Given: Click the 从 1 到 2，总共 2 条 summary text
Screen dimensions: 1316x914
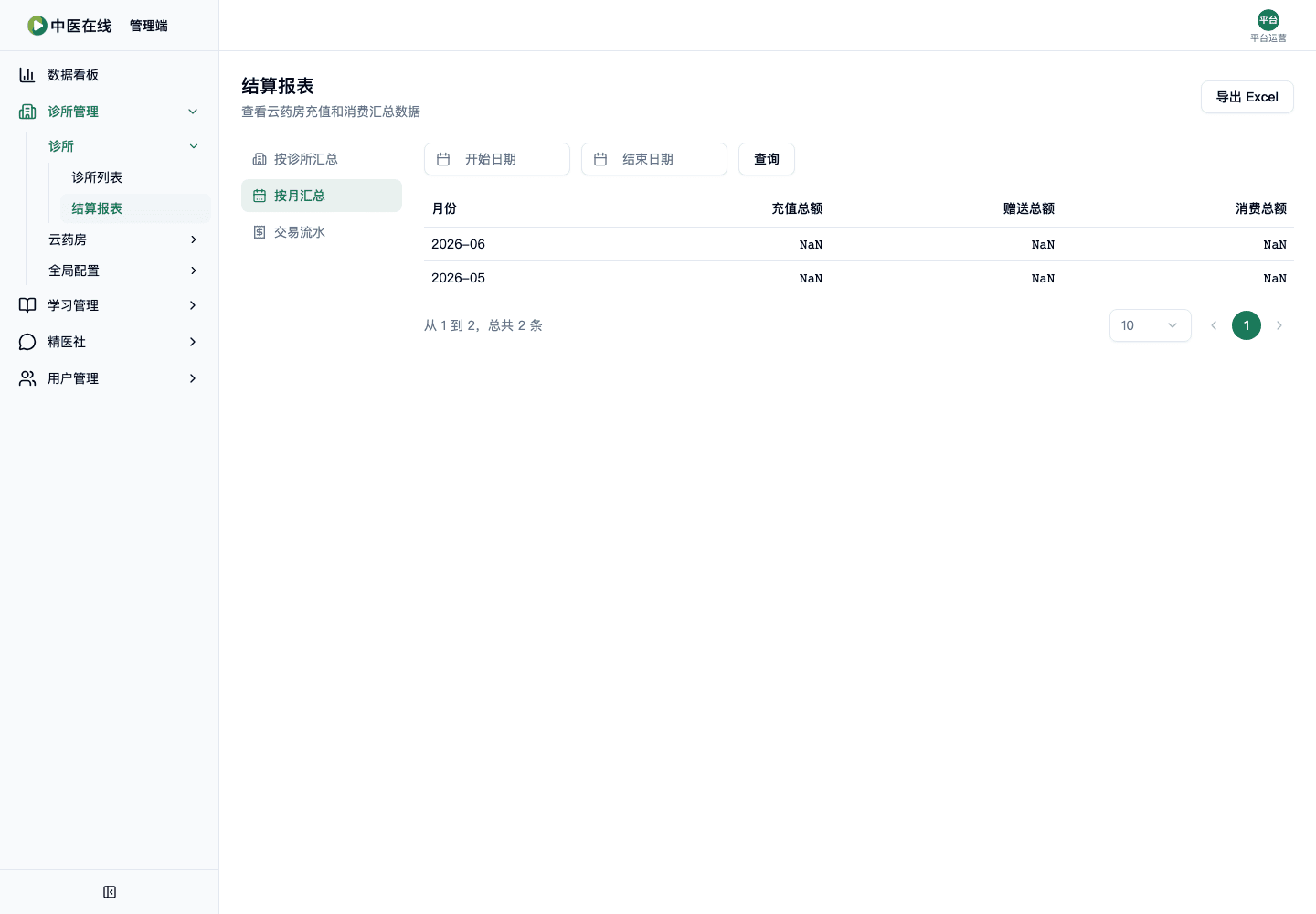Looking at the screenshot, I should (x=483, y=325).
